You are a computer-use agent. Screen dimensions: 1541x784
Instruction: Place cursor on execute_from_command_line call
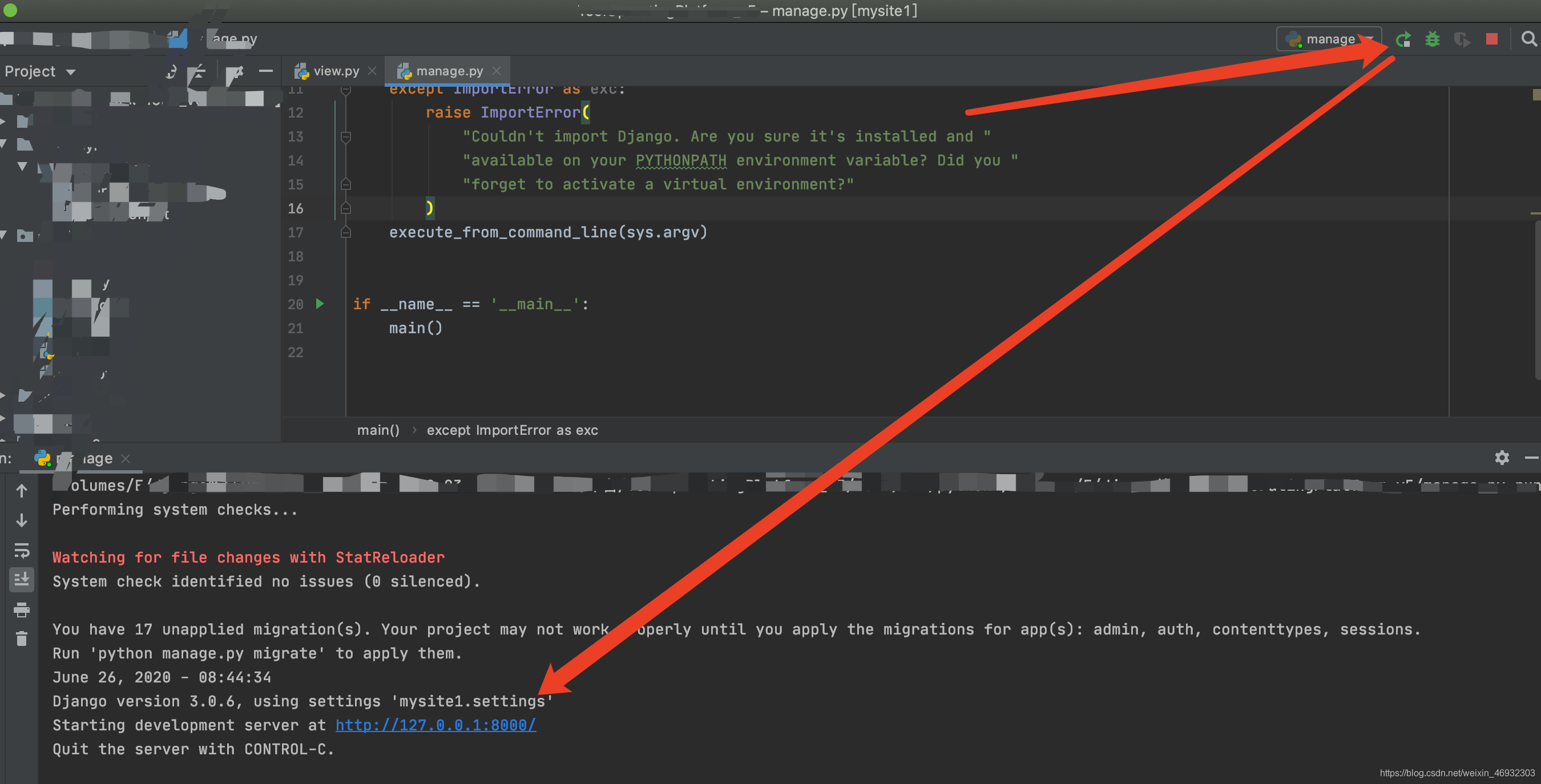(548, 233)
